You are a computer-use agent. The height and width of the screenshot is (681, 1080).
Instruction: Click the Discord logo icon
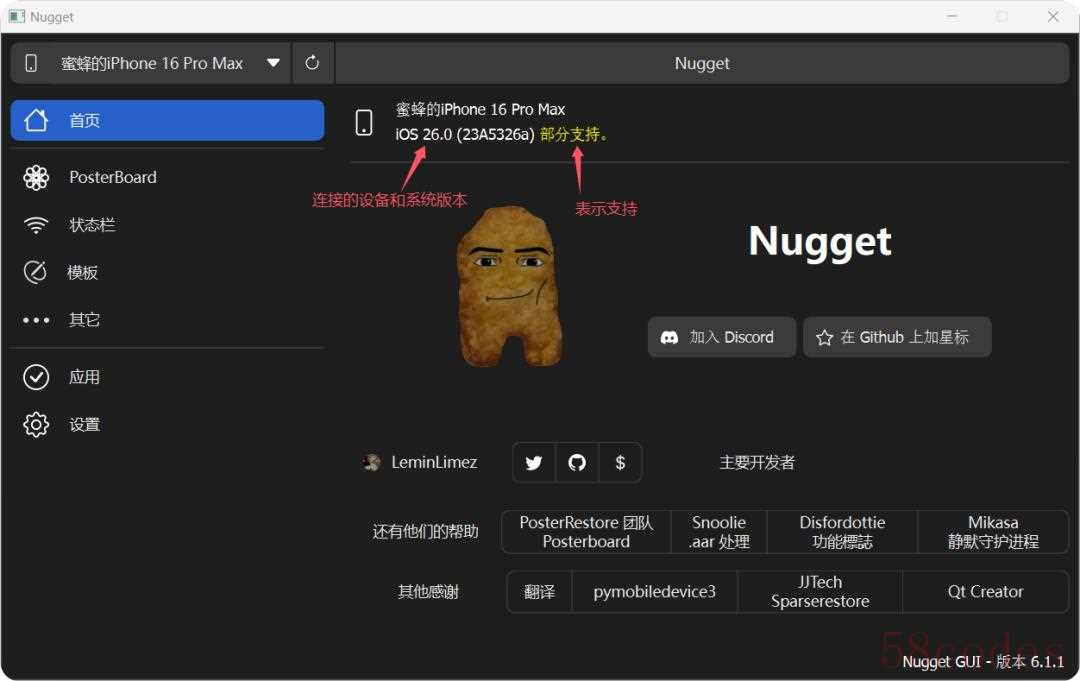click(669, 338)
